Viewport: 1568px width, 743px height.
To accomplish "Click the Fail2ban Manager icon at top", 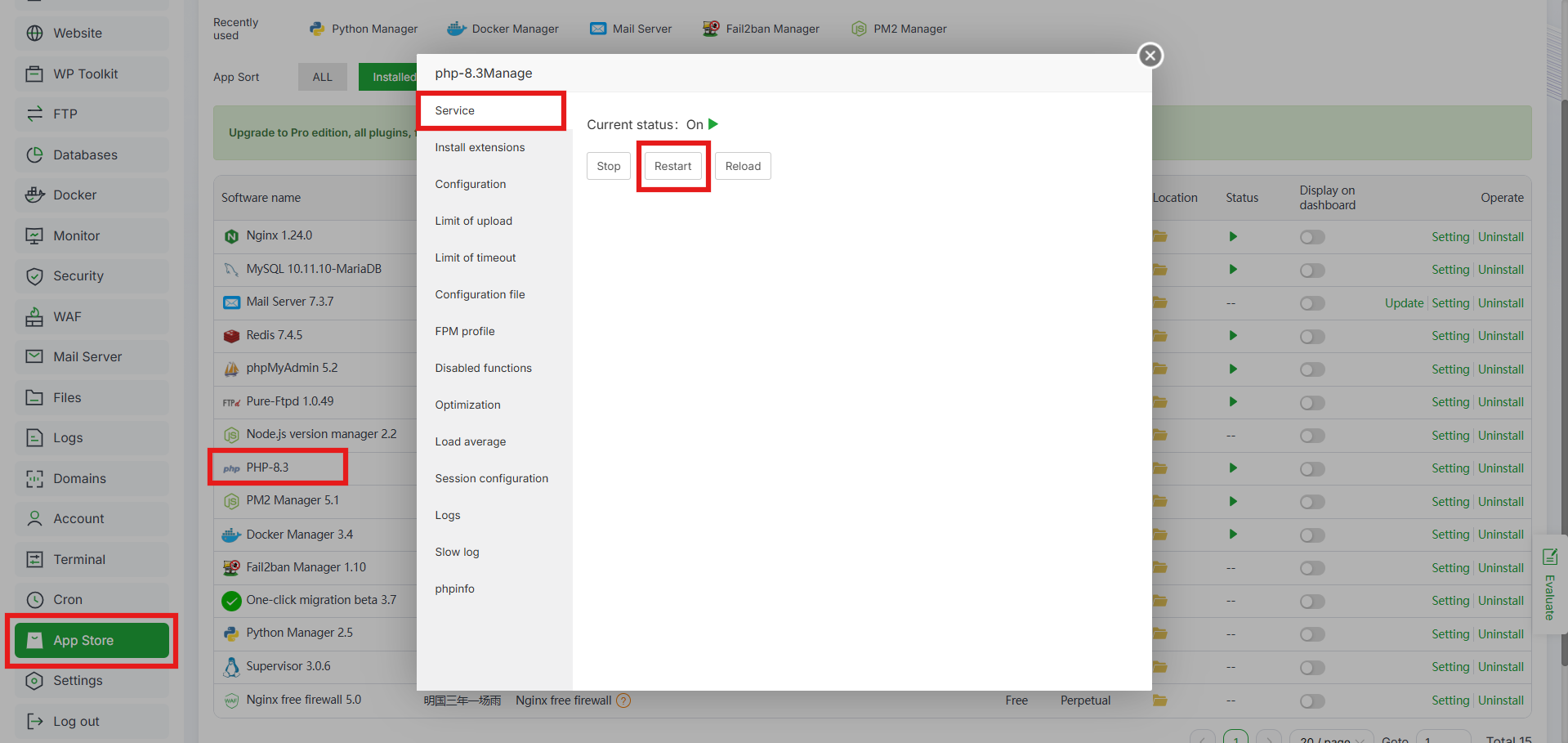I will [x=711, y=29].
